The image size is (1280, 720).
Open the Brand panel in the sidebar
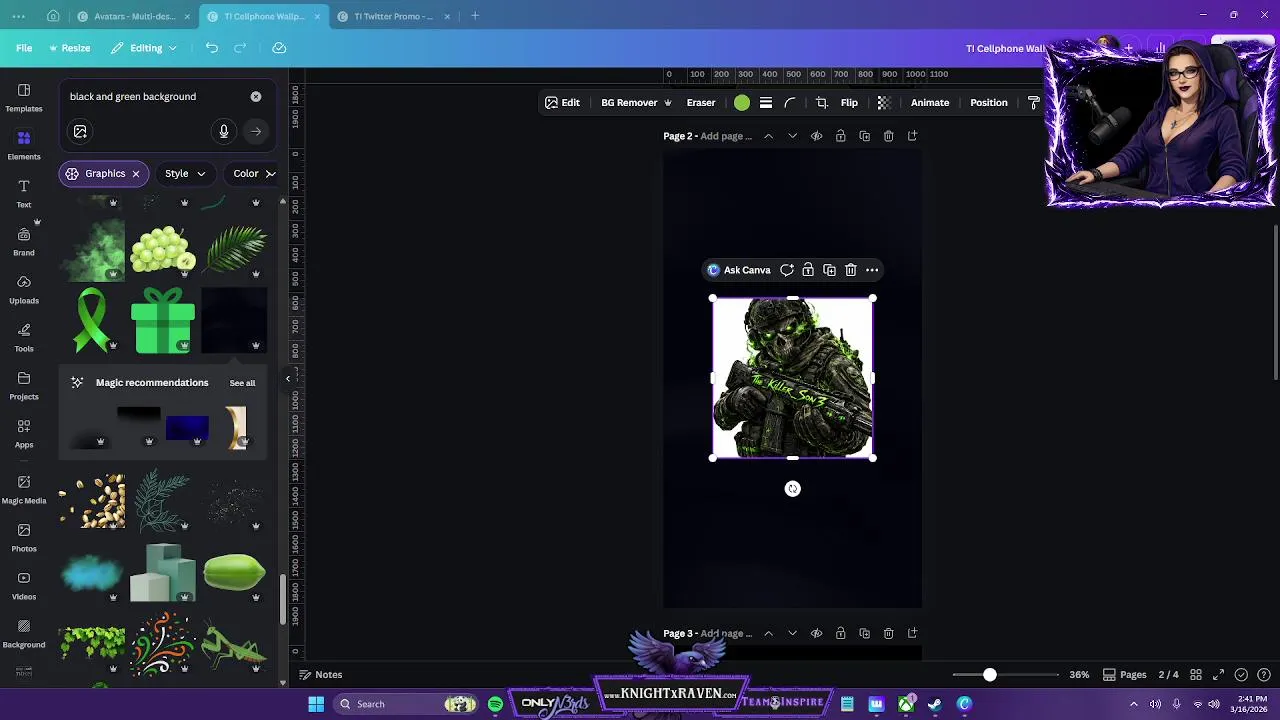pyautogui.click(x=24, y=241)
